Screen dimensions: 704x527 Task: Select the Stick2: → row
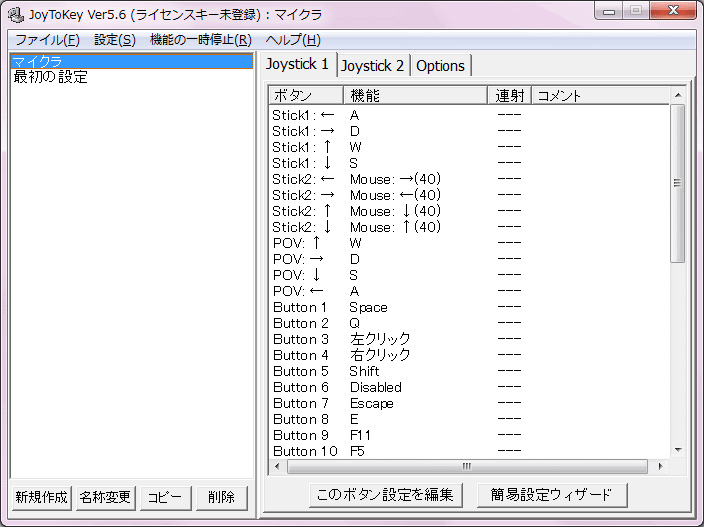pos(469,195)
